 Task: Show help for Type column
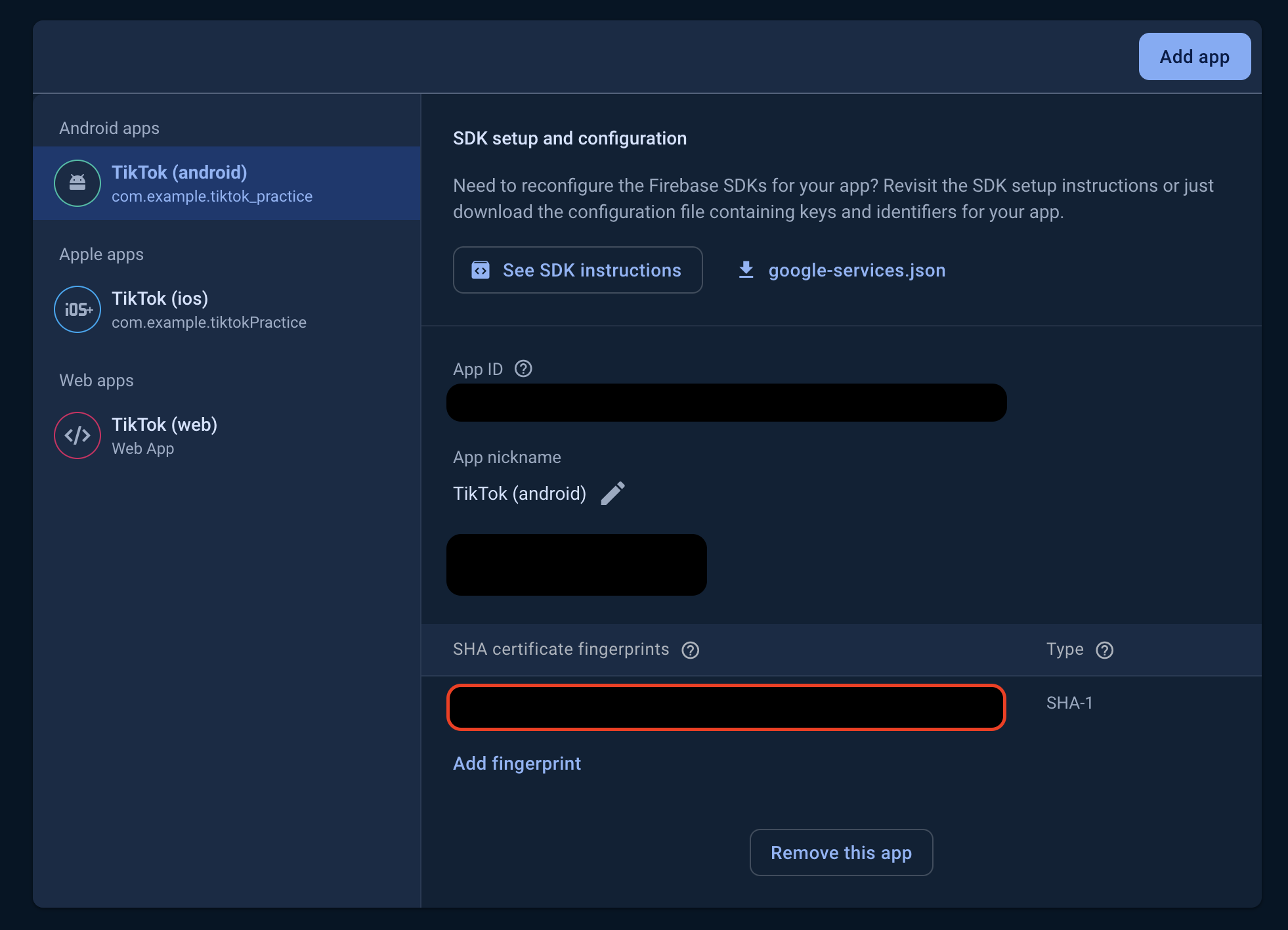click(x=1105, y=650)
